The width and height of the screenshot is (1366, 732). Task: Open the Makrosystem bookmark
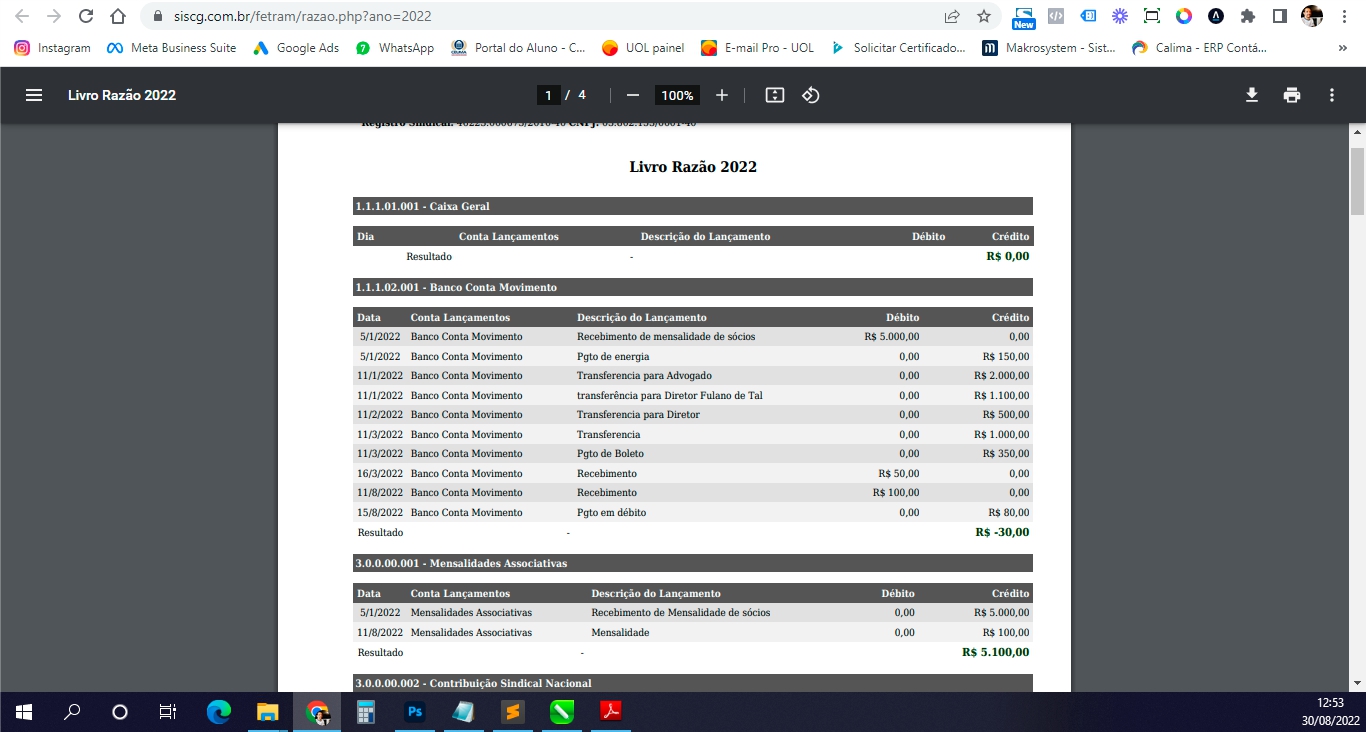[1048, 47]
